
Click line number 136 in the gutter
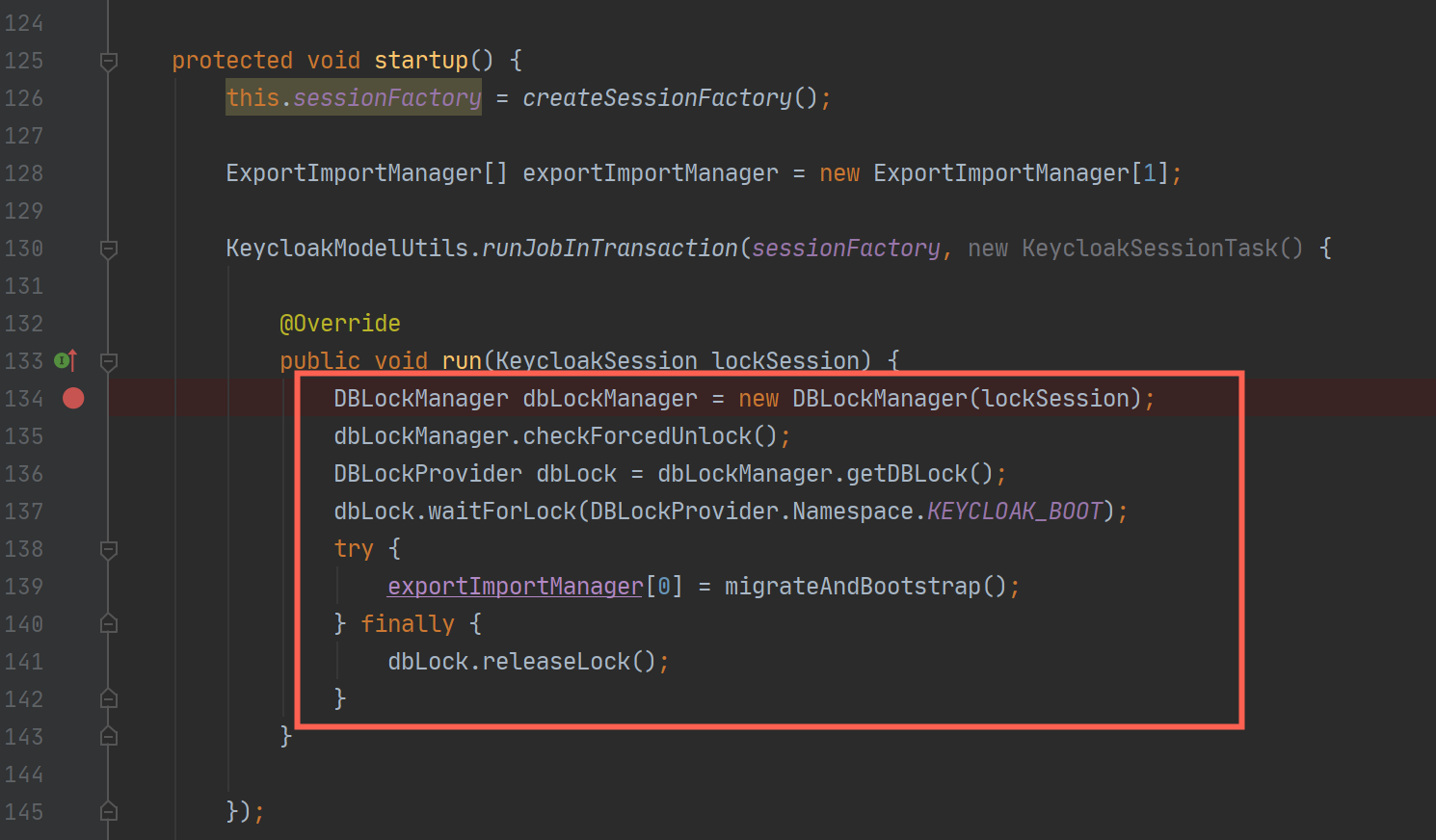[24, 474]
